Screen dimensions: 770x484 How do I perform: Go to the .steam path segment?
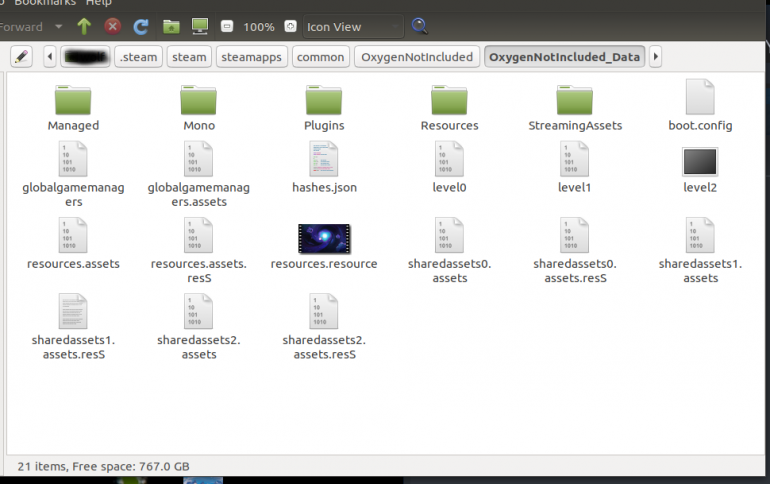click(139, 57)
